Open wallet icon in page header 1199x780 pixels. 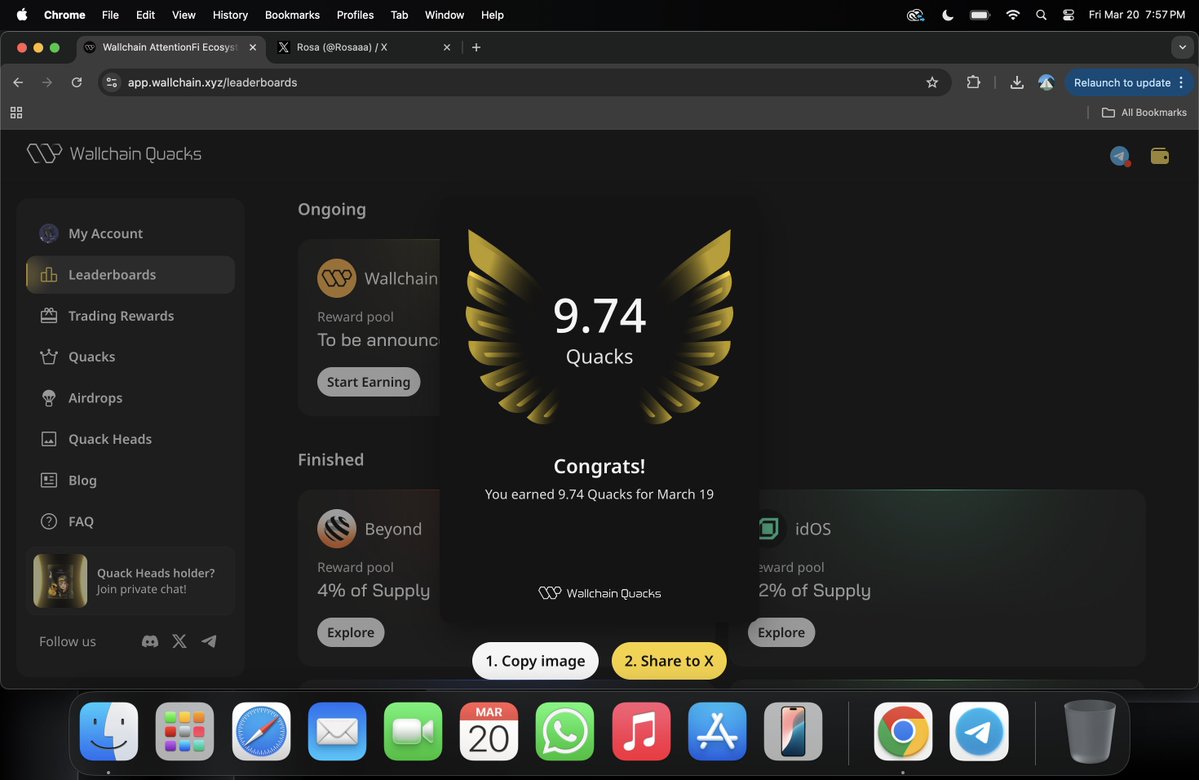1160,156
